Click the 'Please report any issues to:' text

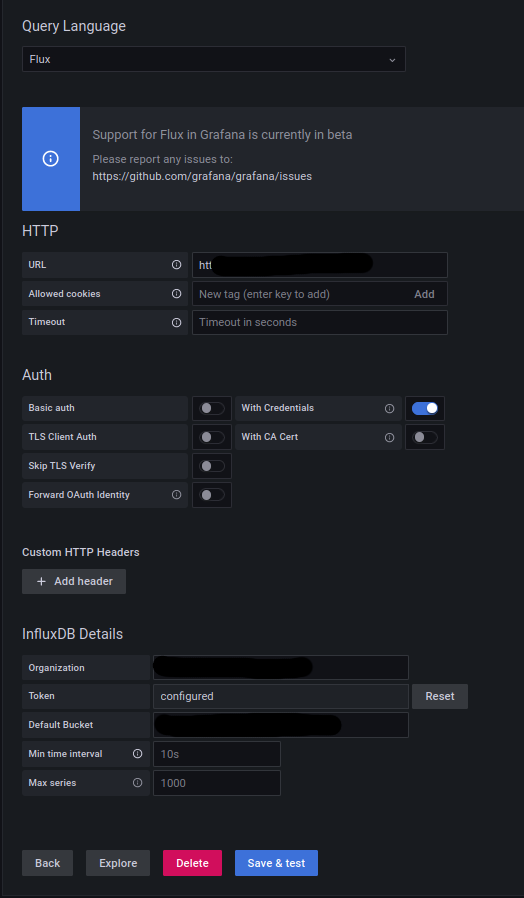(163, 159)
